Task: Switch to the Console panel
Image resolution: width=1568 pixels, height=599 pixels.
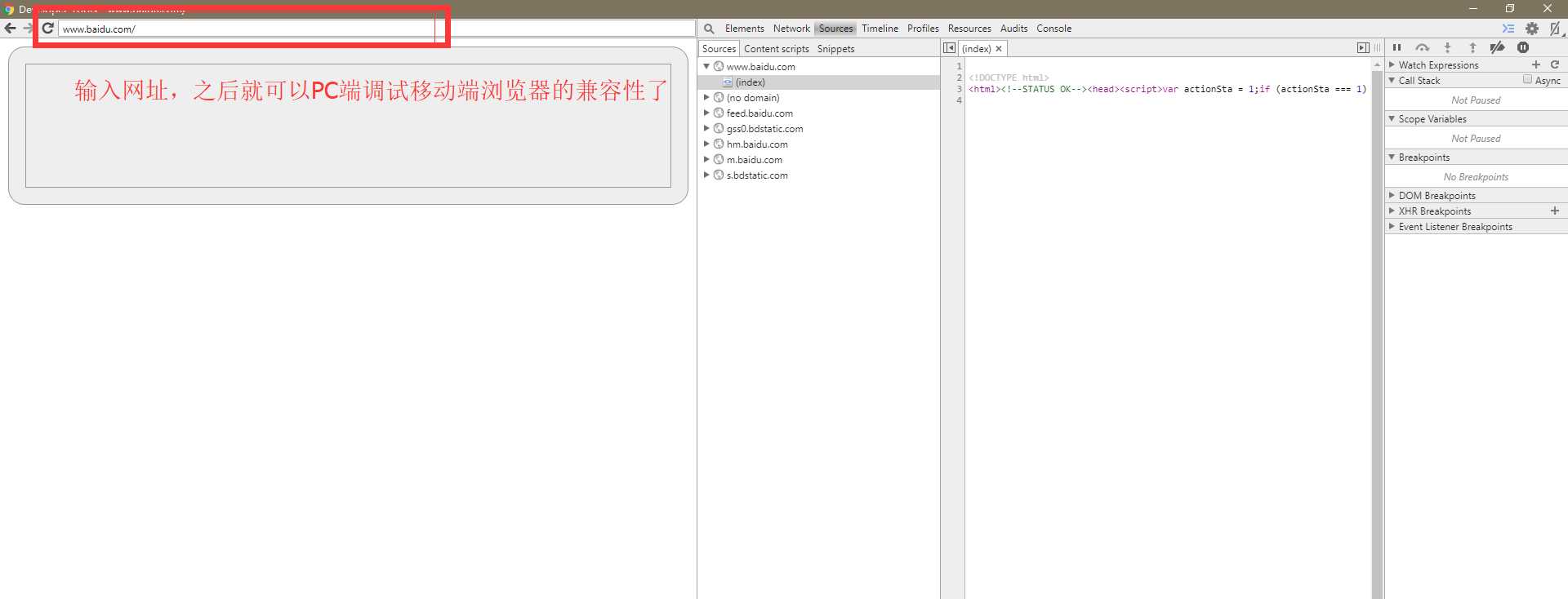Action: tap(1053, 29)
